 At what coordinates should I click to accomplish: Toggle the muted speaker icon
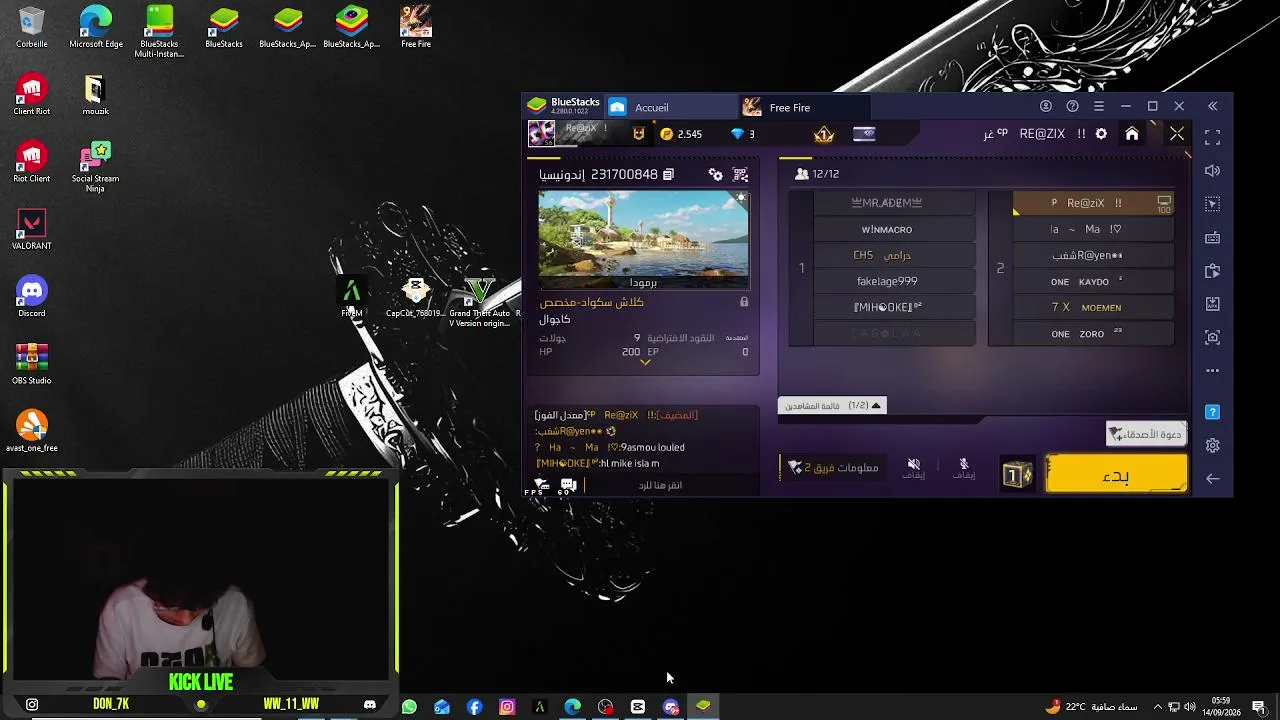tap(914, 467)
